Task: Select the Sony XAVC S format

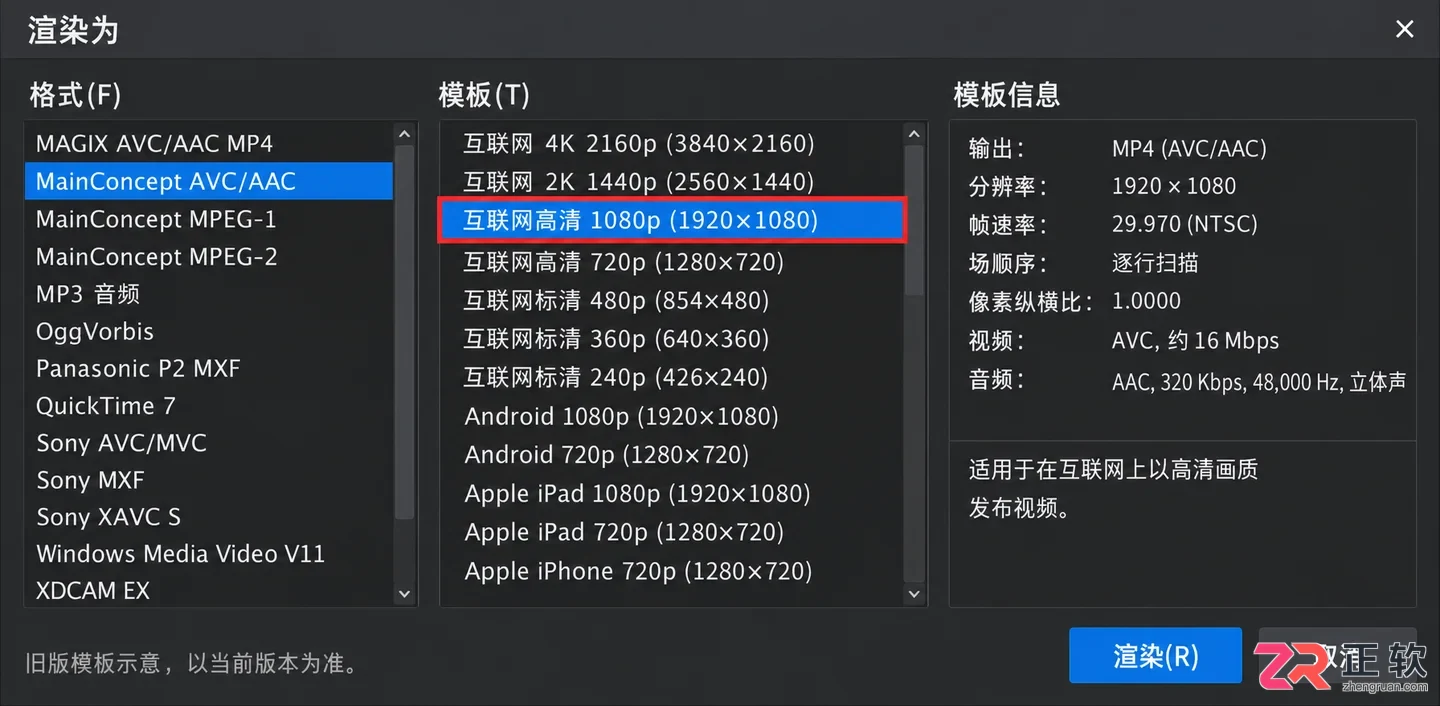Action: click(209, 517)
